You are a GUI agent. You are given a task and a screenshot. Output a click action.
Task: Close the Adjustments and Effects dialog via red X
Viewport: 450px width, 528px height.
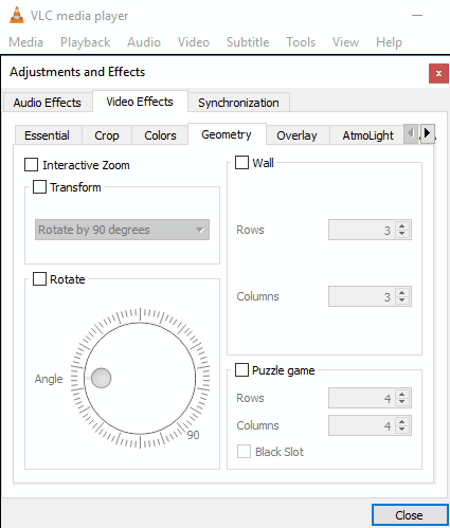click(439, 73)
